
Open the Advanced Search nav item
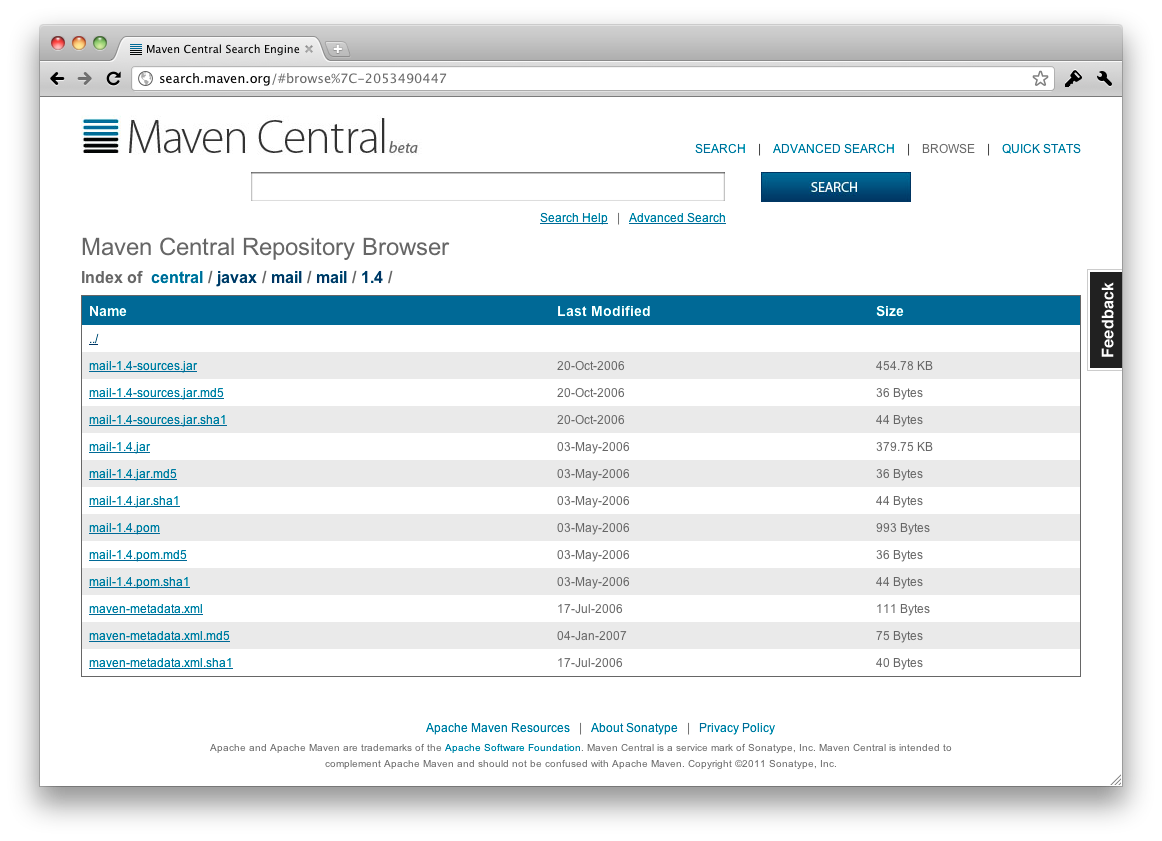(833, 149)
